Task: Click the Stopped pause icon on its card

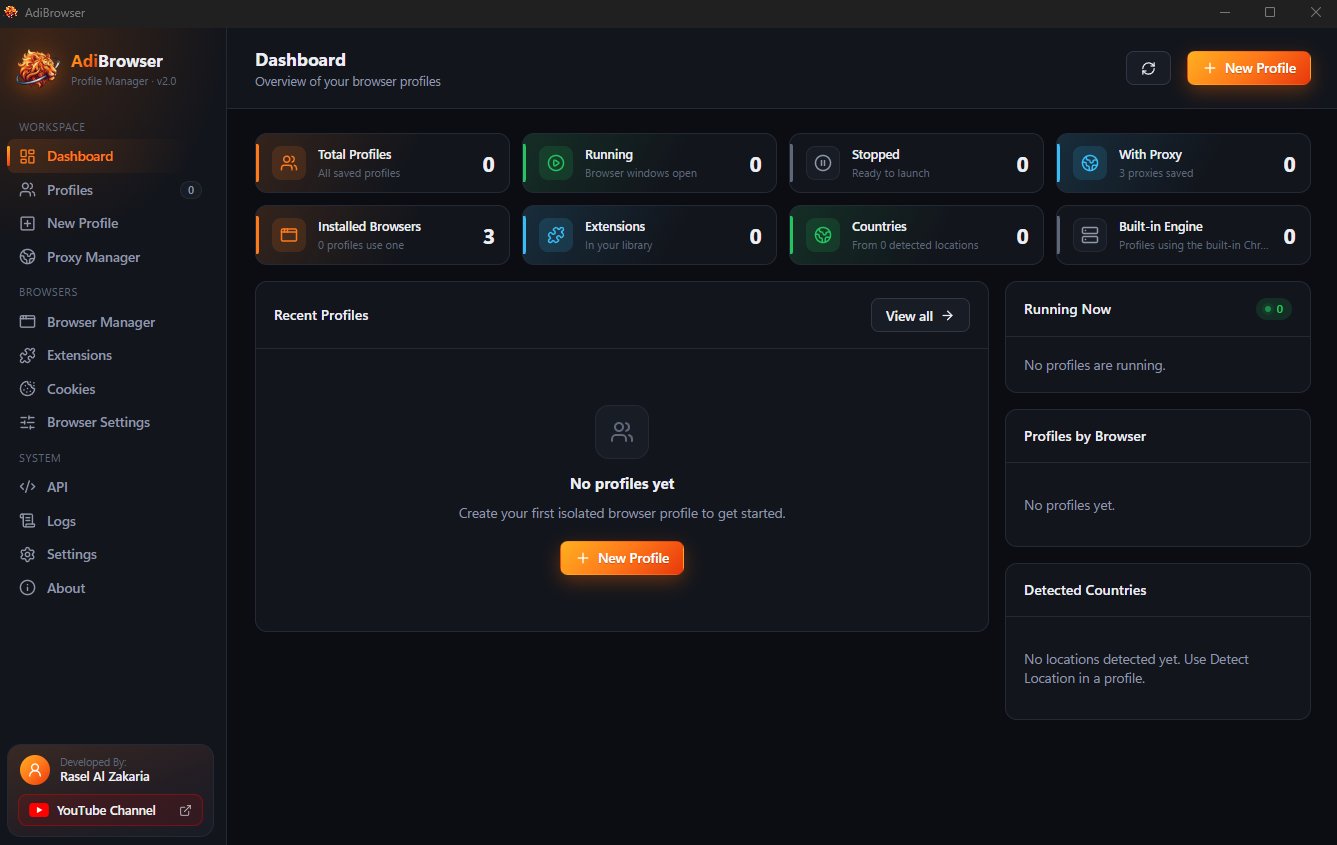Action: click(x=823, y=163)
